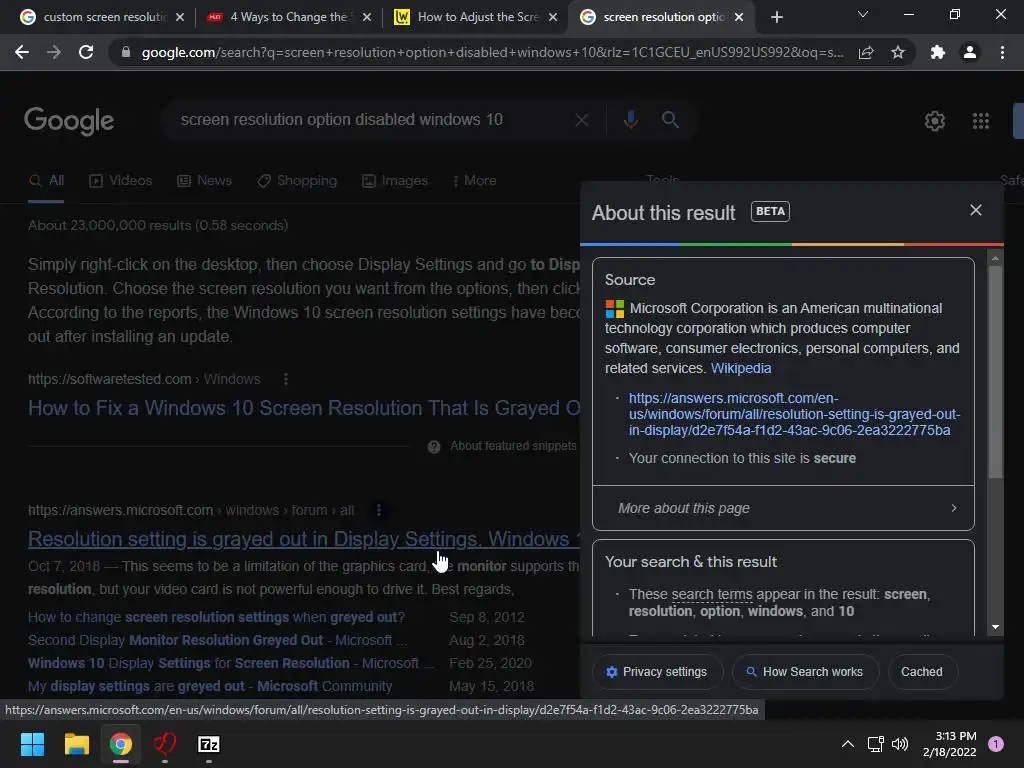Open 'Resolution setting is grayed out' result link
Image resolution: width=1024 pixels, height=768 pixels.
click(304, 539)
